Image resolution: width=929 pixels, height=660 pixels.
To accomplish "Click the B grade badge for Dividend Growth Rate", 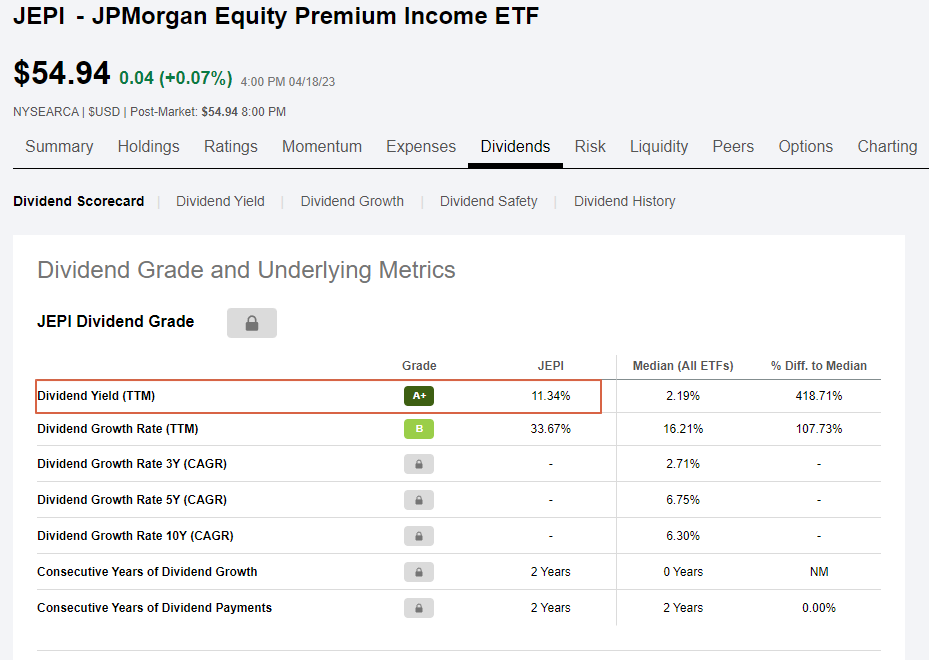I will tap(419, 429).
